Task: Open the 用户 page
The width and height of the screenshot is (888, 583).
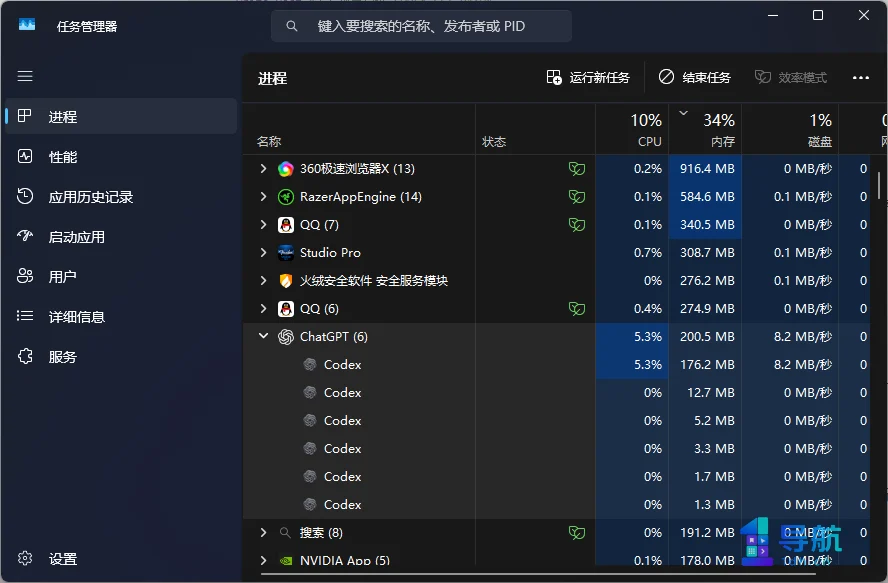Action: click(121, 276)
